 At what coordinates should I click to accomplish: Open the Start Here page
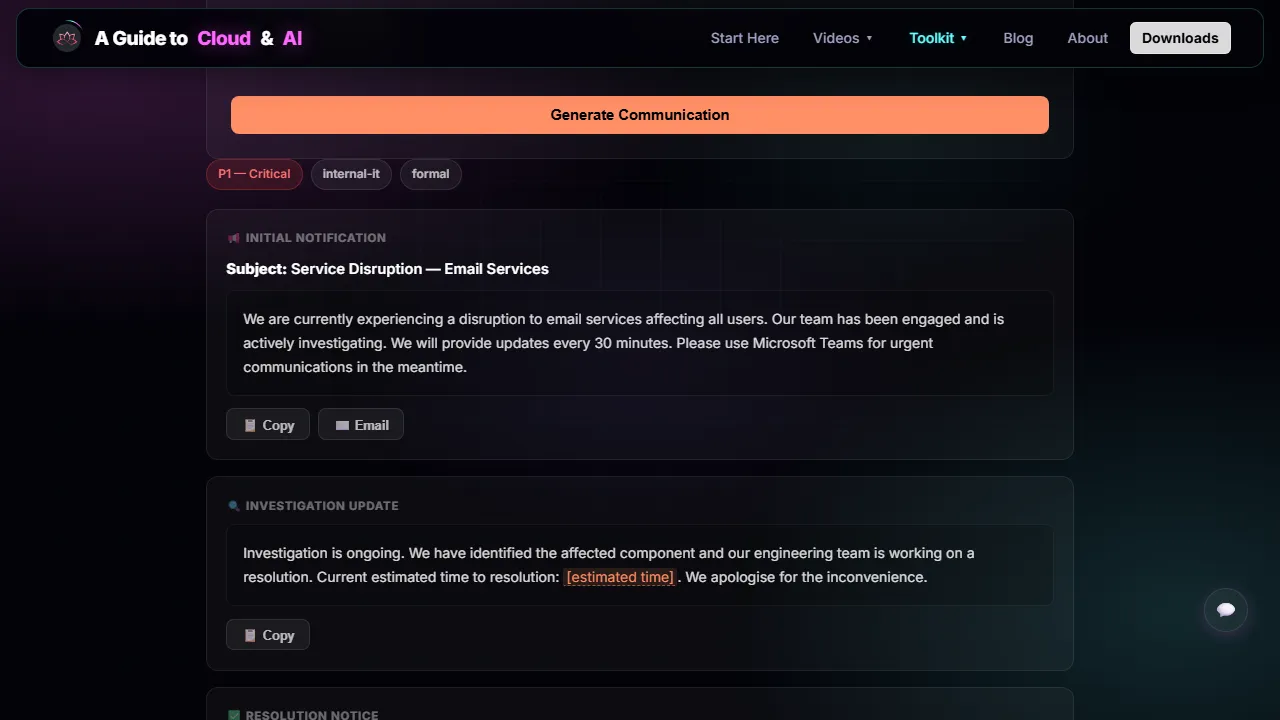pos(745,38)
